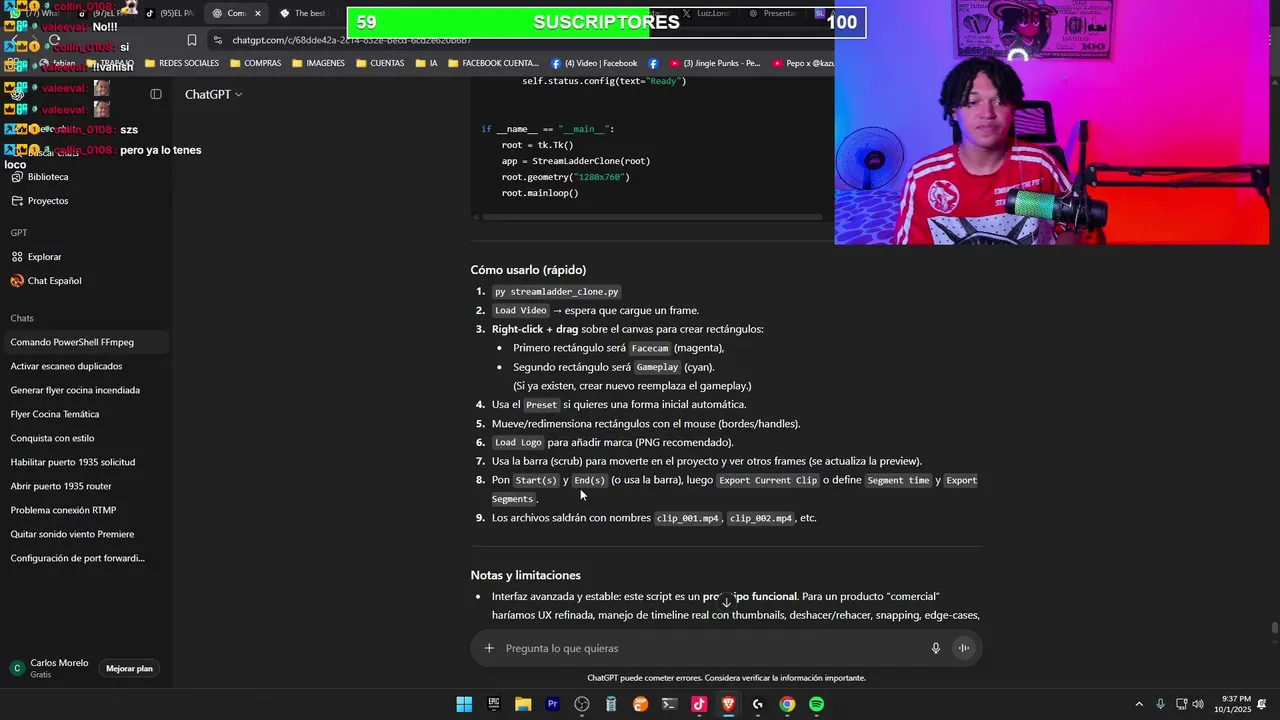The height and width of the screenshot is (720, 1280).
Task: Open Spotify from taskbar
Action: (x=816, y=704)
